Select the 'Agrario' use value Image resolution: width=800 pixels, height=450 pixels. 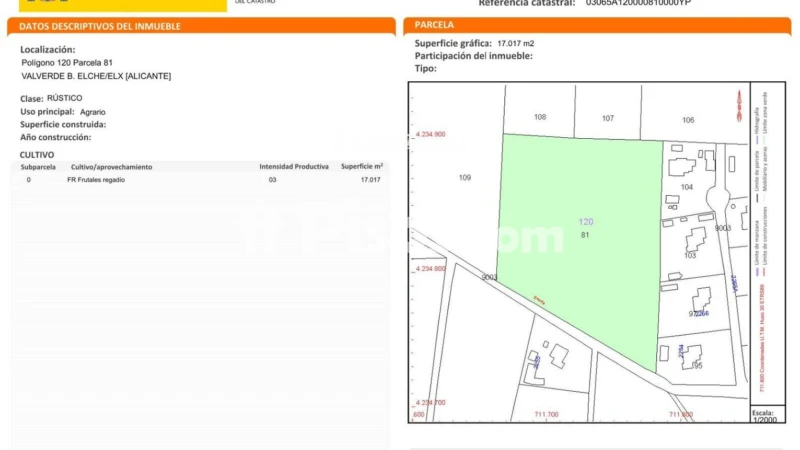pos(93,112)
